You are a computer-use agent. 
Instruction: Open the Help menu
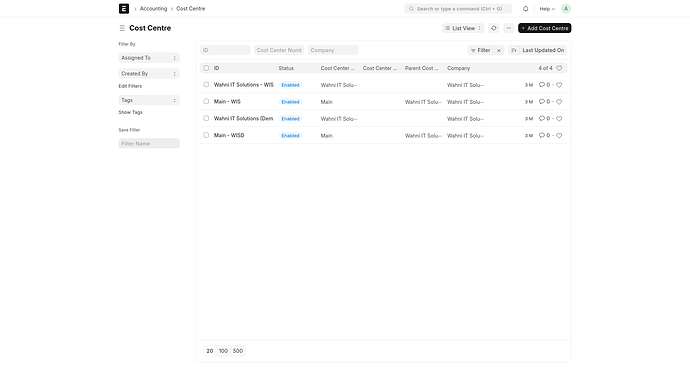click(547, 9)
